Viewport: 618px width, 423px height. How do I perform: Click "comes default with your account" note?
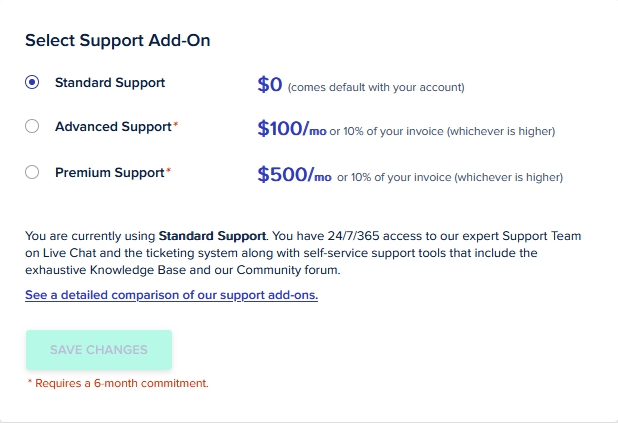click(376, 87)
